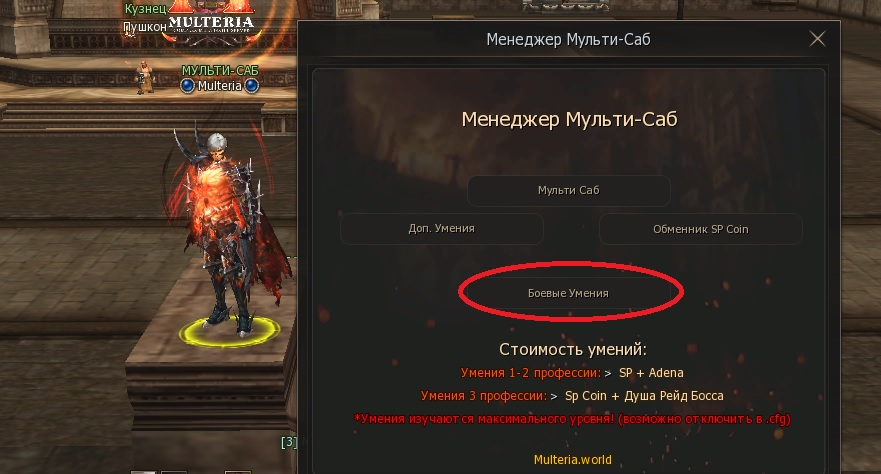Open the Обменник SP Coin exchanger

pos(701,229)
